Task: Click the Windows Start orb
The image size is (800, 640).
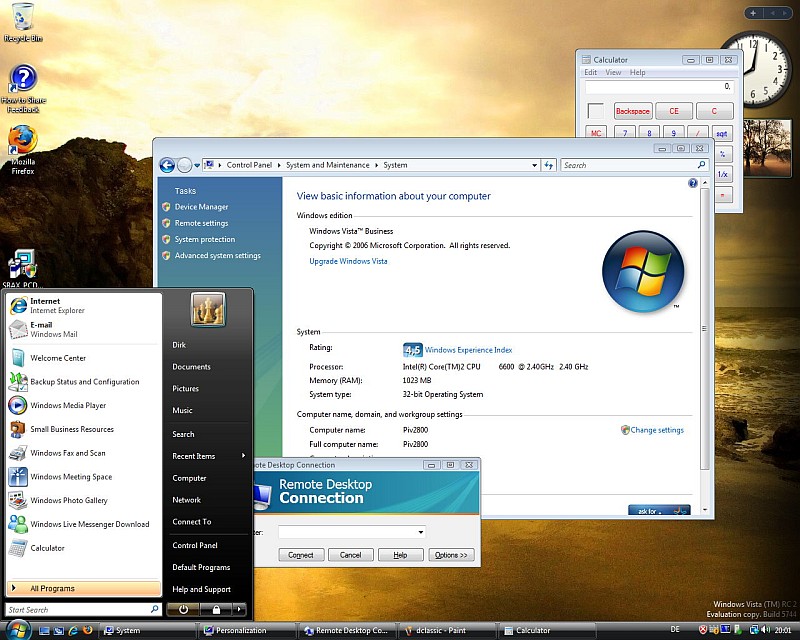Action: click(18, 629)
